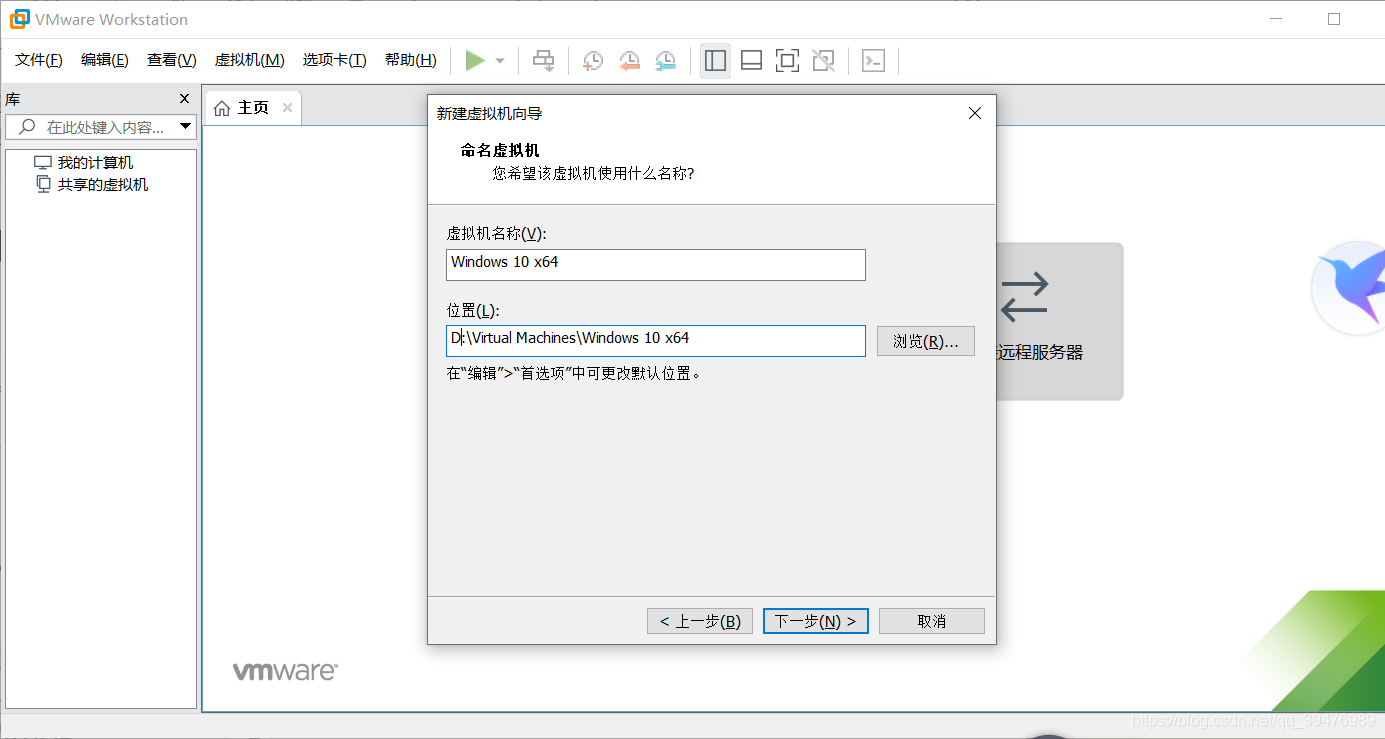Screen dimensions: 1385x739
Task: Open the snapshot manager icon
Action: pyautogui.click(x=665, y=61)
